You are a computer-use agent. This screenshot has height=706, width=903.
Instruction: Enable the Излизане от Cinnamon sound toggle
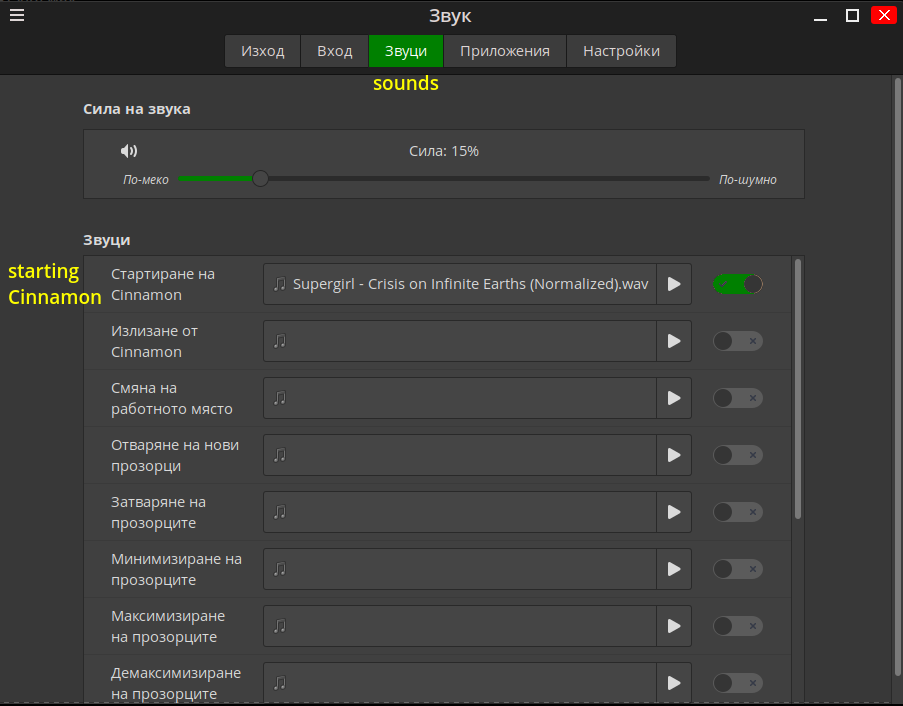[x=738, y=341]
